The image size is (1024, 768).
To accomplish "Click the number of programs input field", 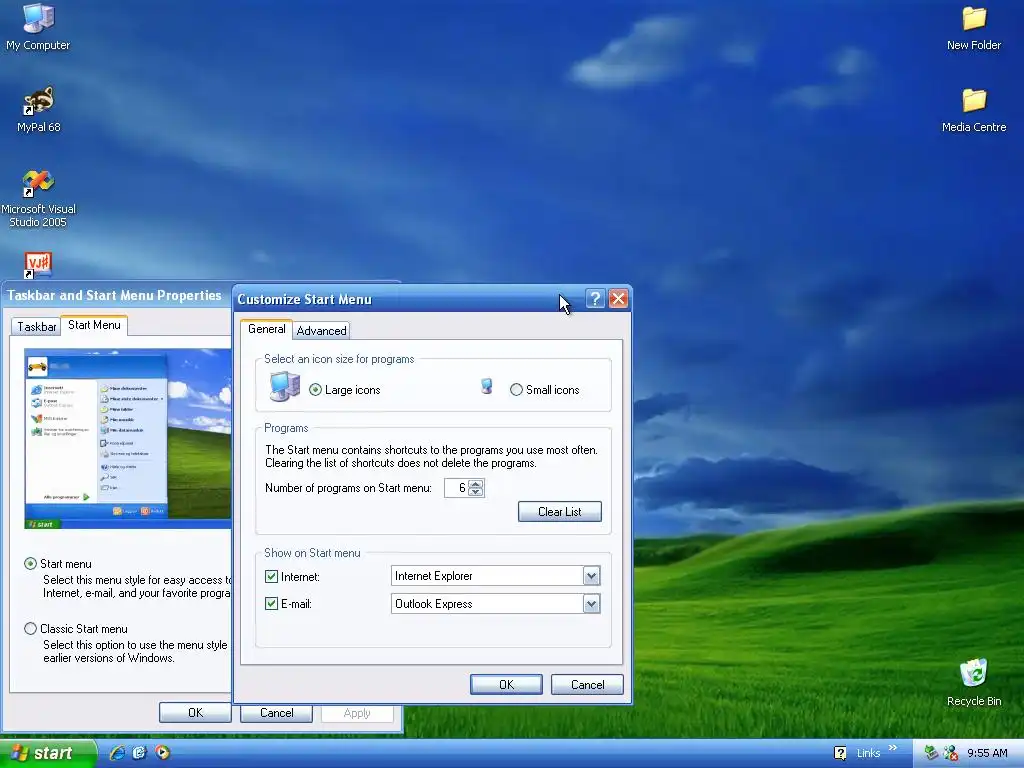I will (456, 488).
